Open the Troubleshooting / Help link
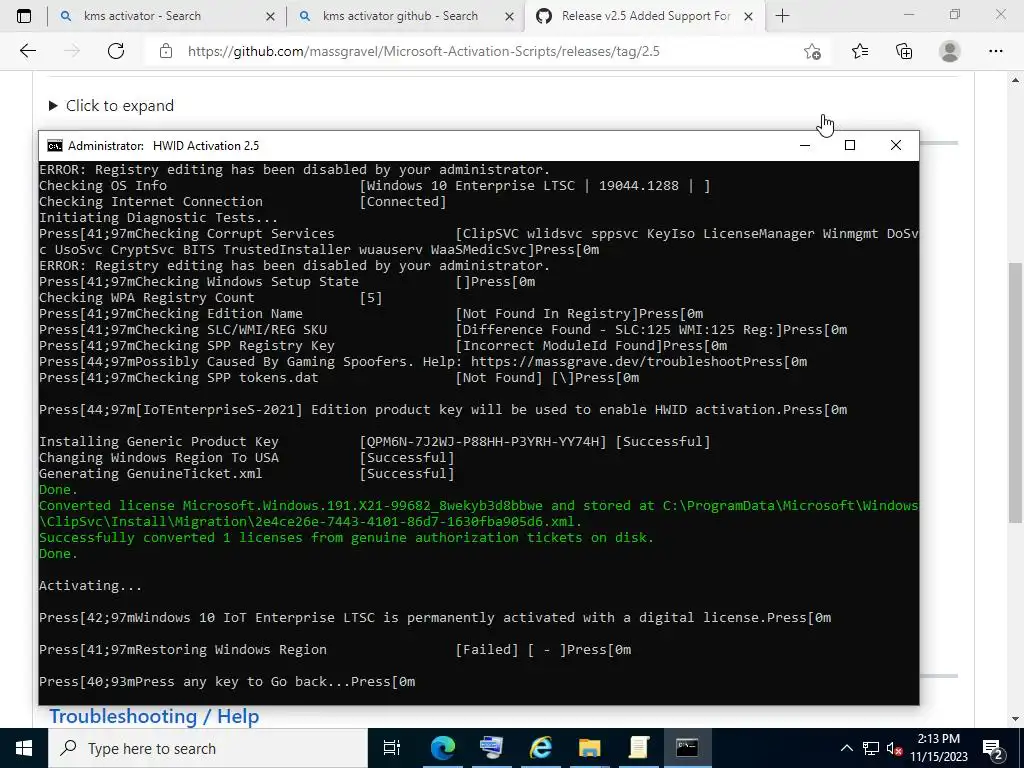The height and width of the screenshot is (768, 1024). click(x=154, y=716)
